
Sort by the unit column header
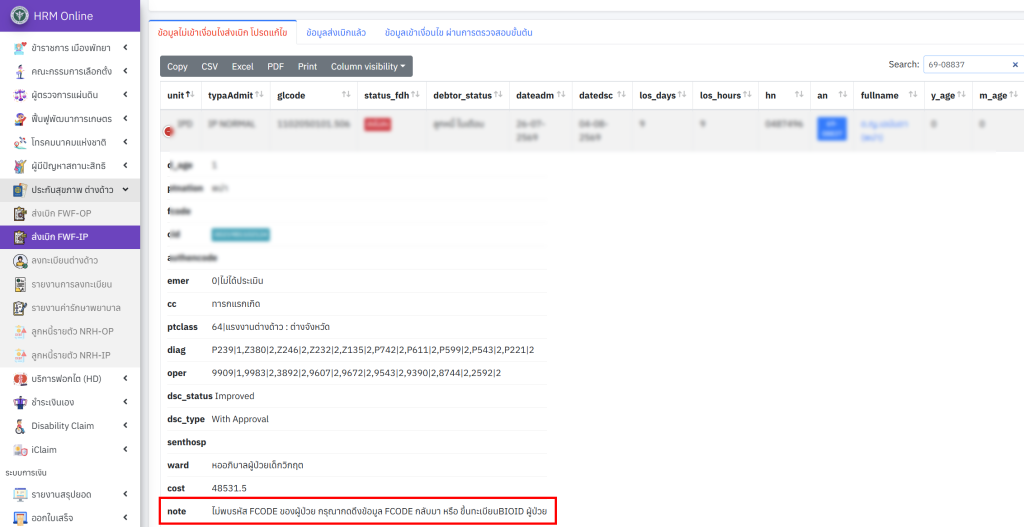click(x=180, y=95)
